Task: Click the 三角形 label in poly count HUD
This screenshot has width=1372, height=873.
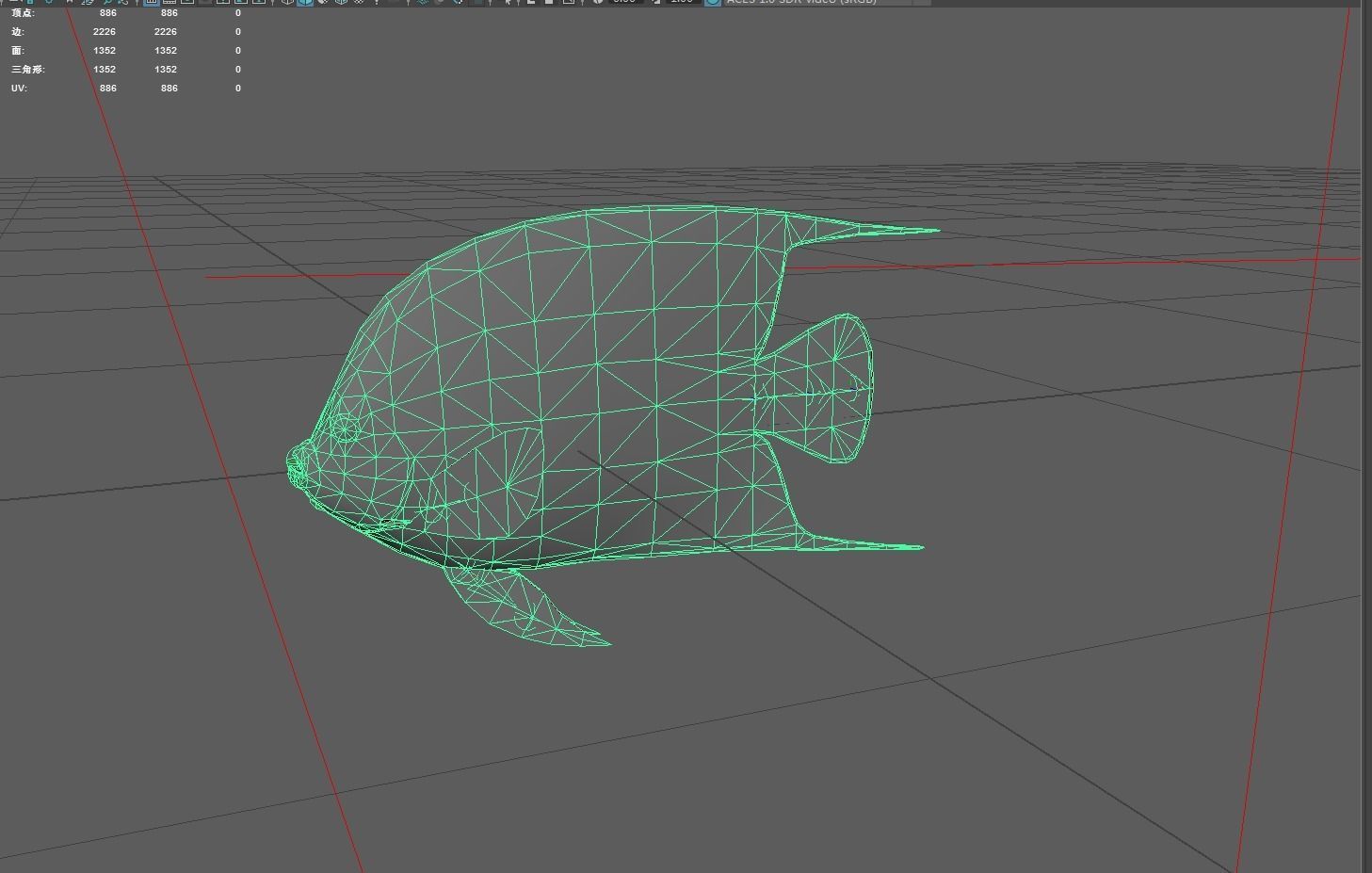Action: (x=28, y=70)
